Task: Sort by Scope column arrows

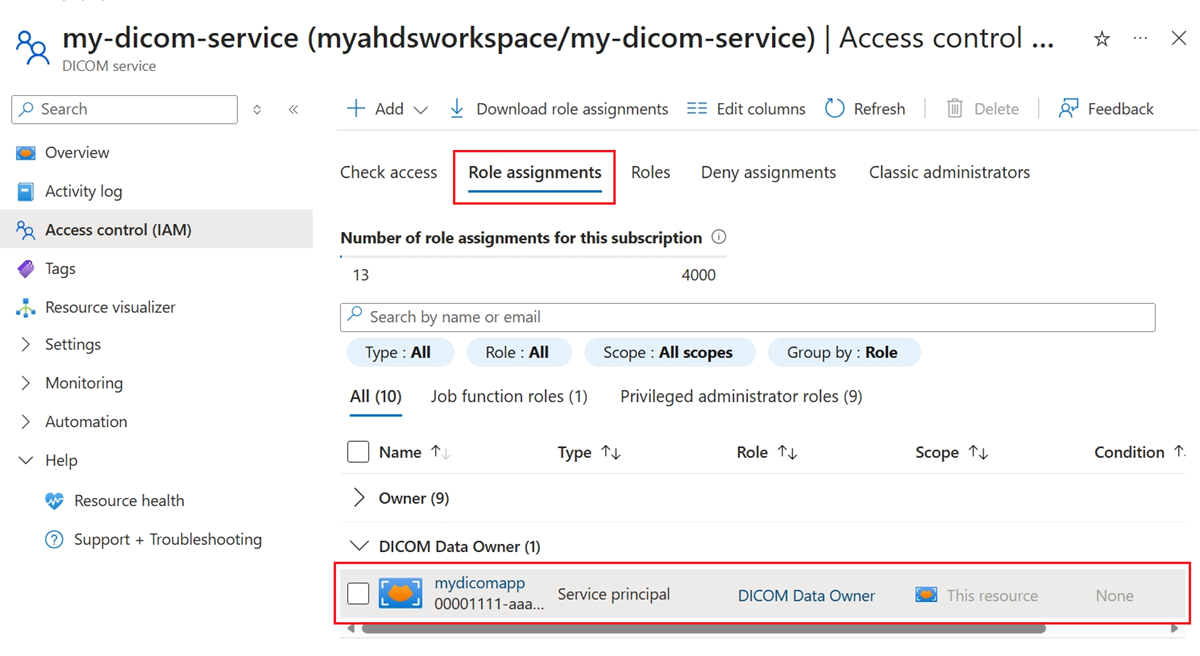Action: 978,453
